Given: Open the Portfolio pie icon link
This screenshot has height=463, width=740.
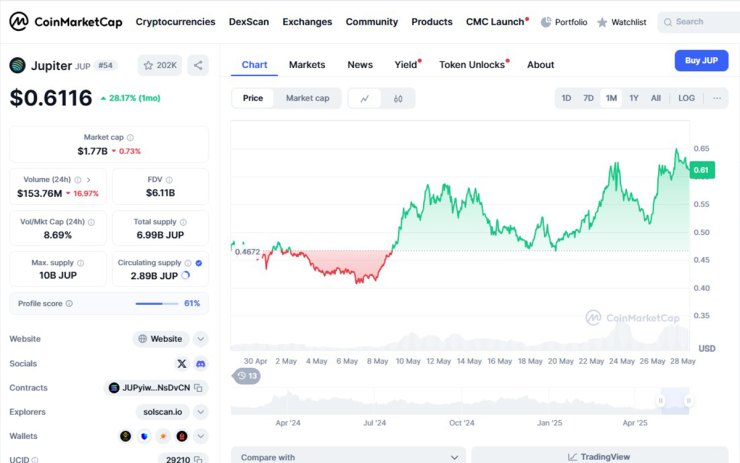Looking at the screenshot, I should [x=564, y=22].
